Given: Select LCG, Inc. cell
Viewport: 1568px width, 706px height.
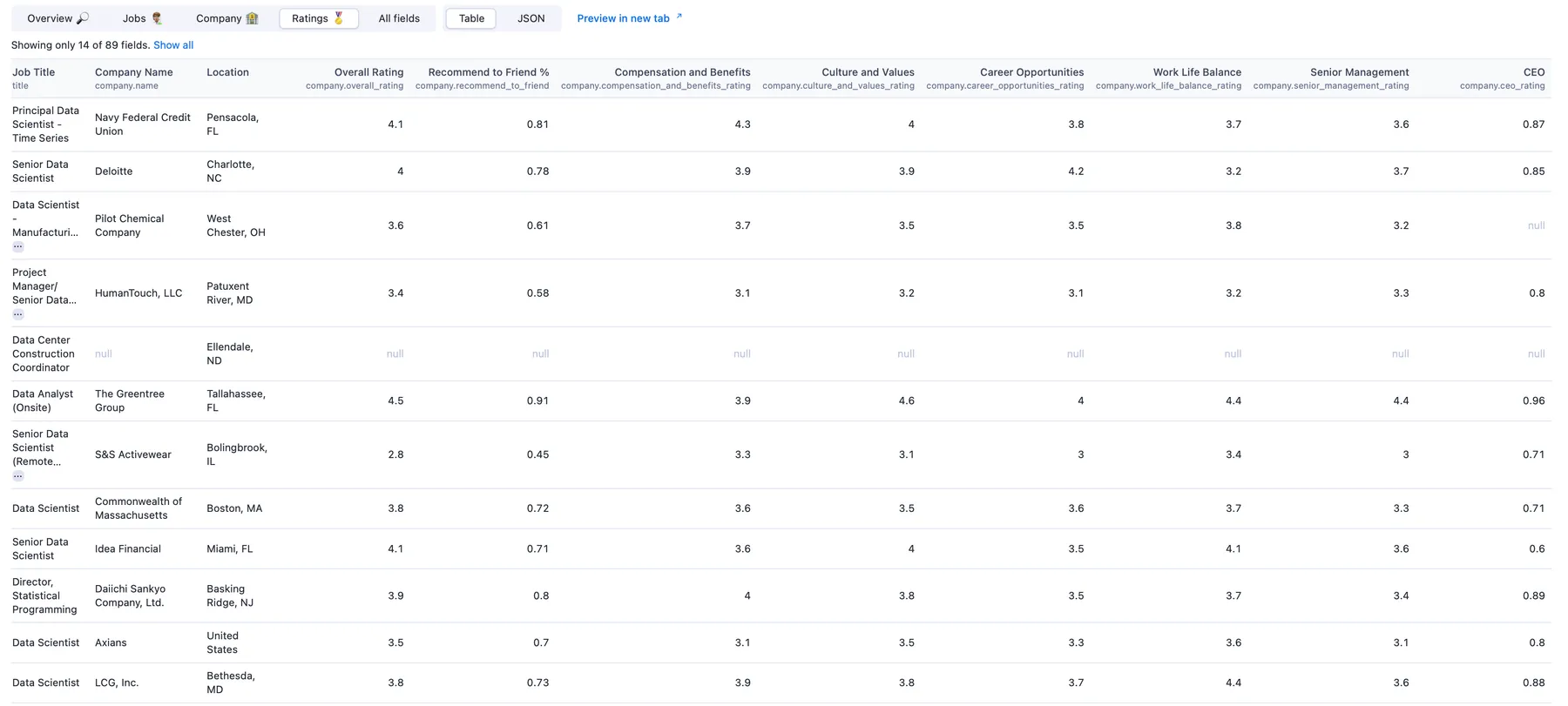Looking at the screenshot, I should point(117,682).
